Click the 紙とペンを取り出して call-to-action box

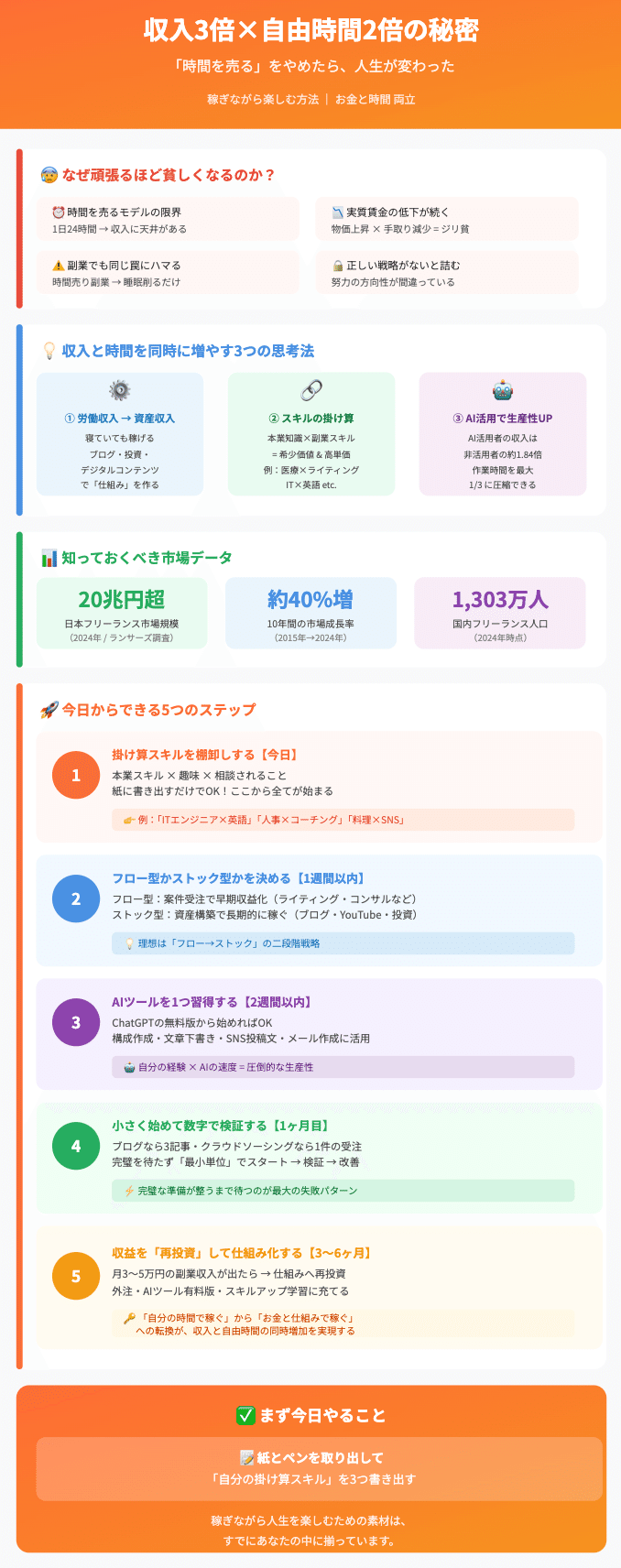click(319, 1468)
